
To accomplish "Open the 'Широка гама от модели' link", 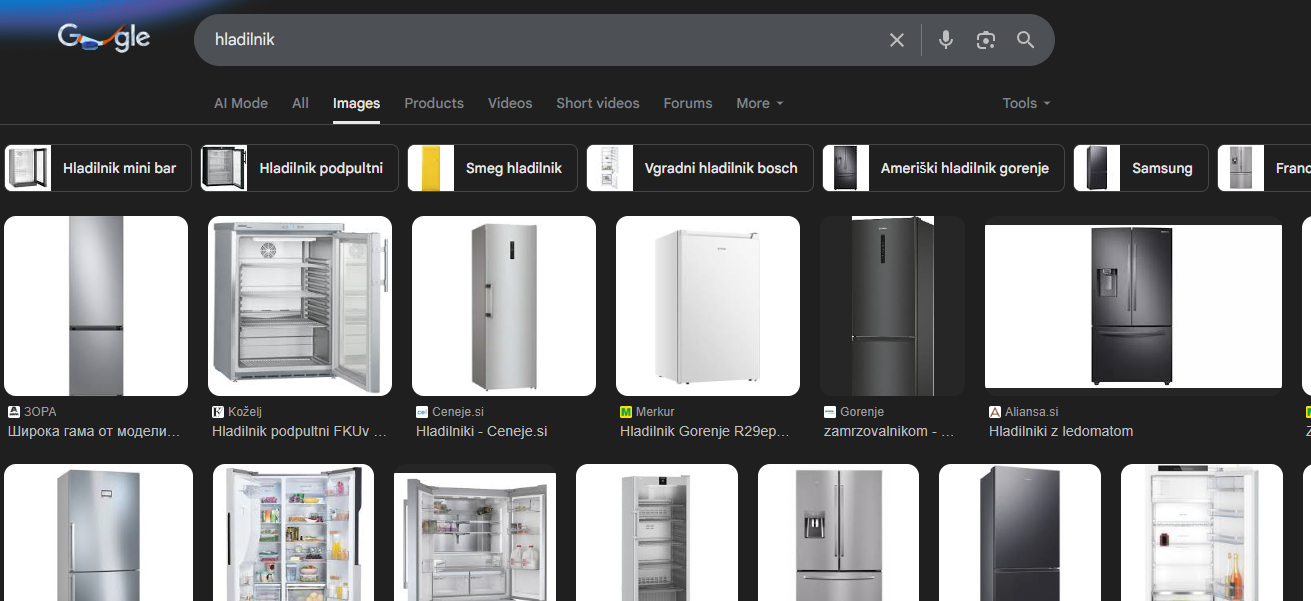I will click(94, 432).
